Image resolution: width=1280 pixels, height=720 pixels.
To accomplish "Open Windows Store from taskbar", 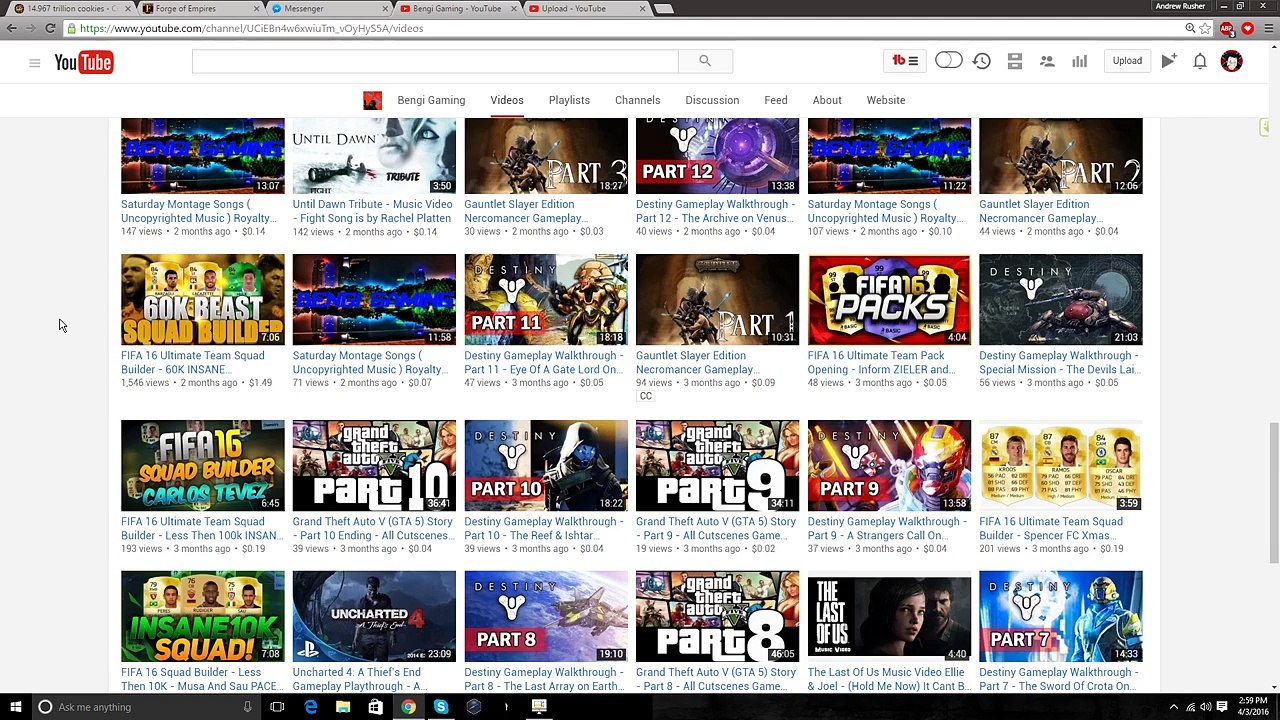I will pyautogui.click(x=375, y=707).
